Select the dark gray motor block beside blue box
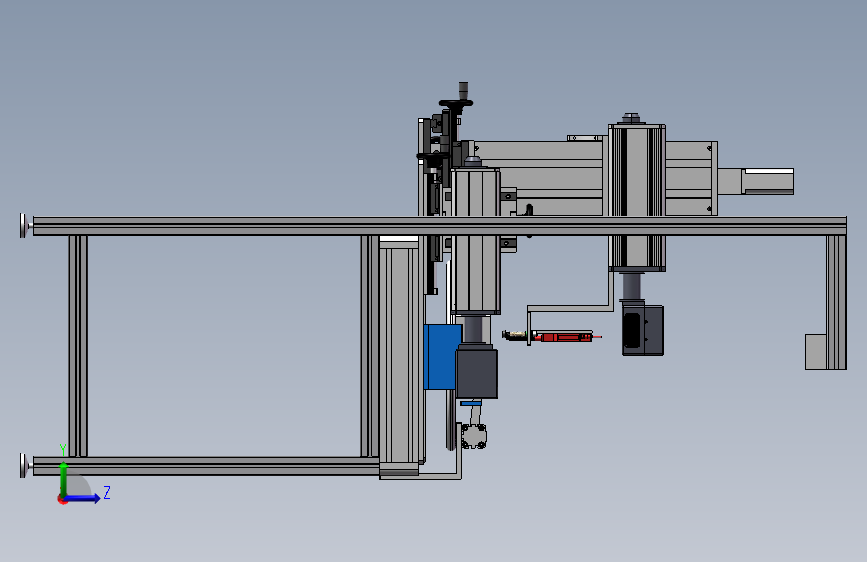The height and width of the screenshot is (562, 867). (476, 372)
